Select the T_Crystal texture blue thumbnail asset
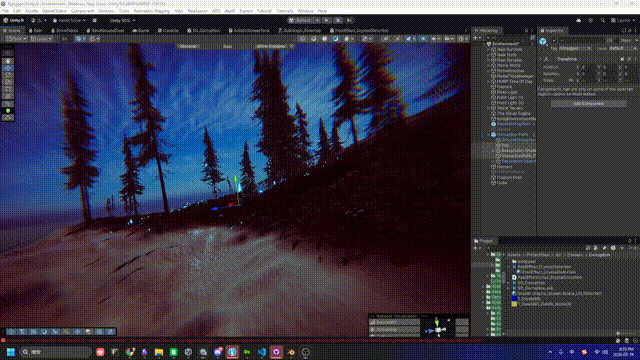Image resolution: width=640 pixels, height=360 pixels. 514,299
